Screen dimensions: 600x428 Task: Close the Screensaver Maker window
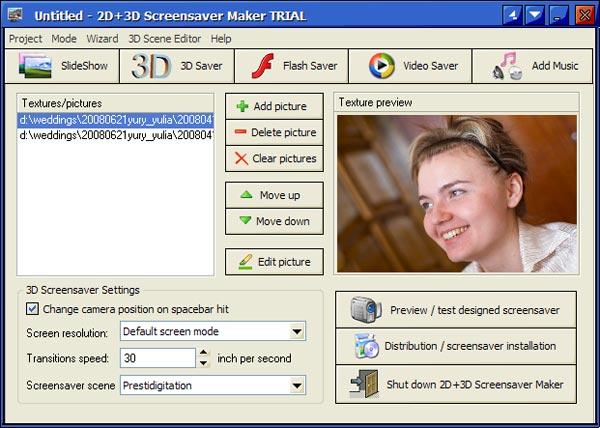point(585,15)
